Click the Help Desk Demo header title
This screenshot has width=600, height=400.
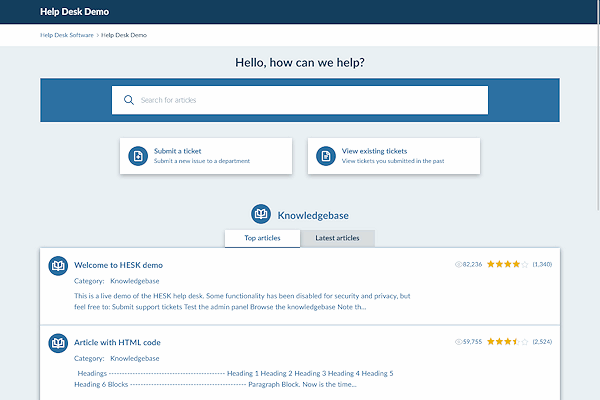point(74,12)
